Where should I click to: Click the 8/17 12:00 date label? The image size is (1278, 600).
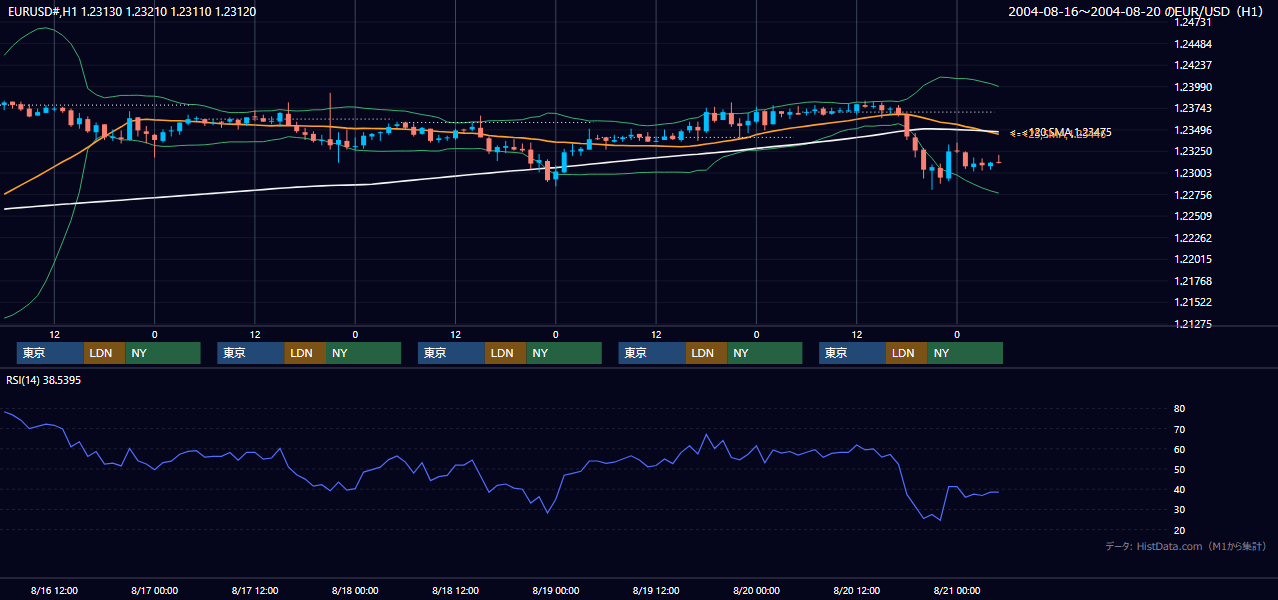pyautogui.click(x=255, y=590)
